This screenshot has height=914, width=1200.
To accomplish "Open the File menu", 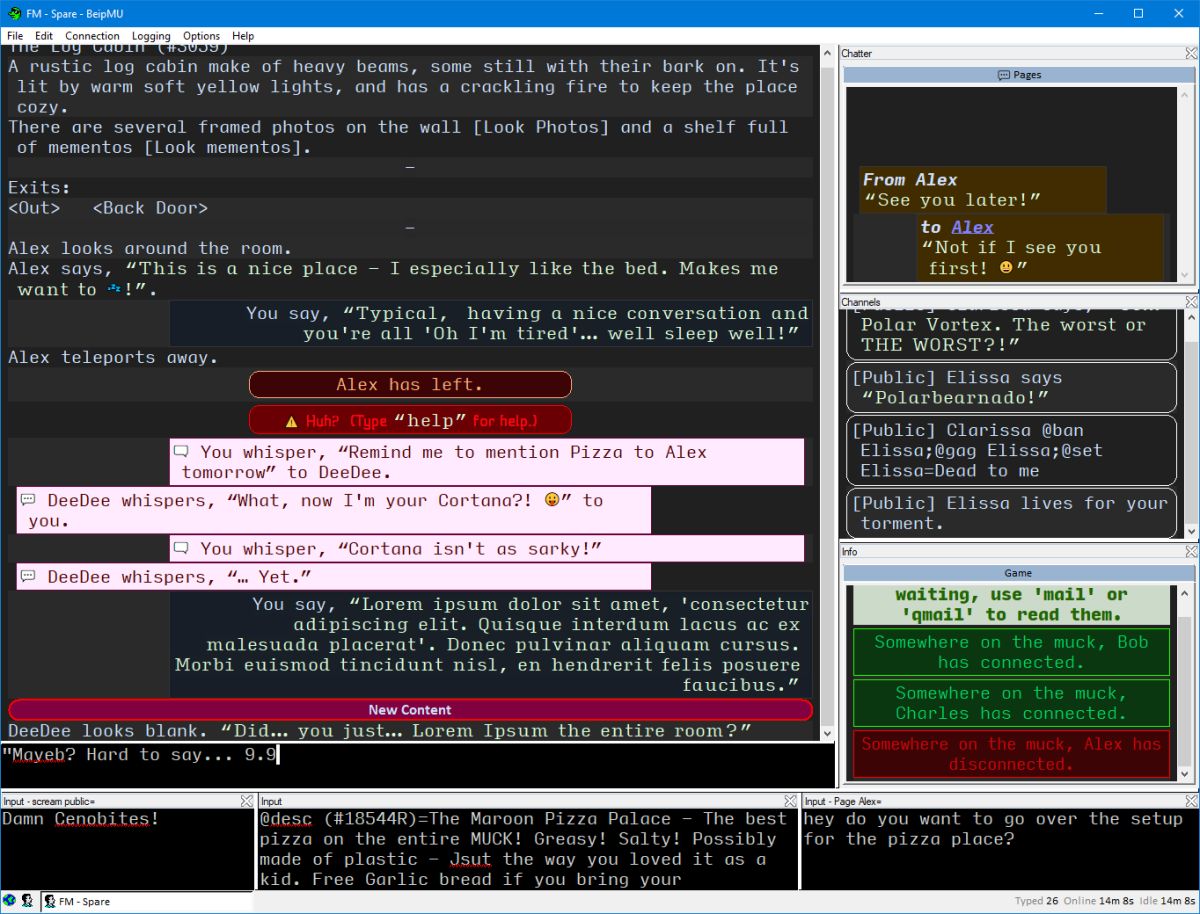I will [x=15, y=36].
